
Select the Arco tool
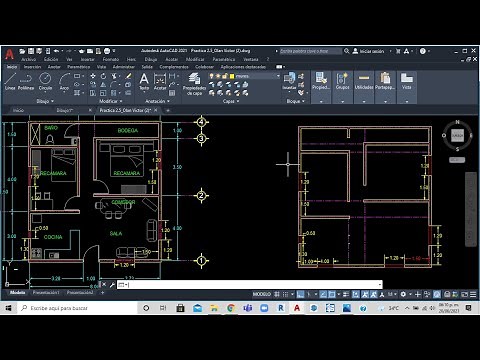click(x=64, y=81)
